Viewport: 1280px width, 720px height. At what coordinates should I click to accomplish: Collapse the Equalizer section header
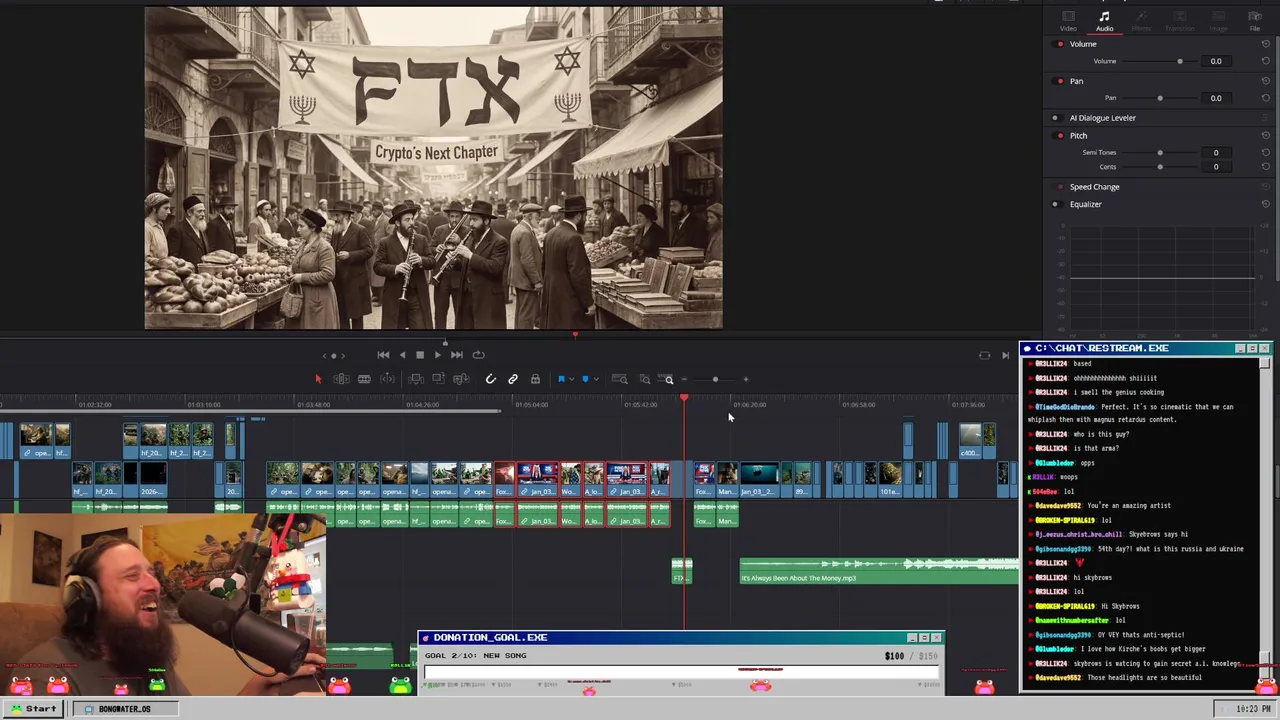1086,204
